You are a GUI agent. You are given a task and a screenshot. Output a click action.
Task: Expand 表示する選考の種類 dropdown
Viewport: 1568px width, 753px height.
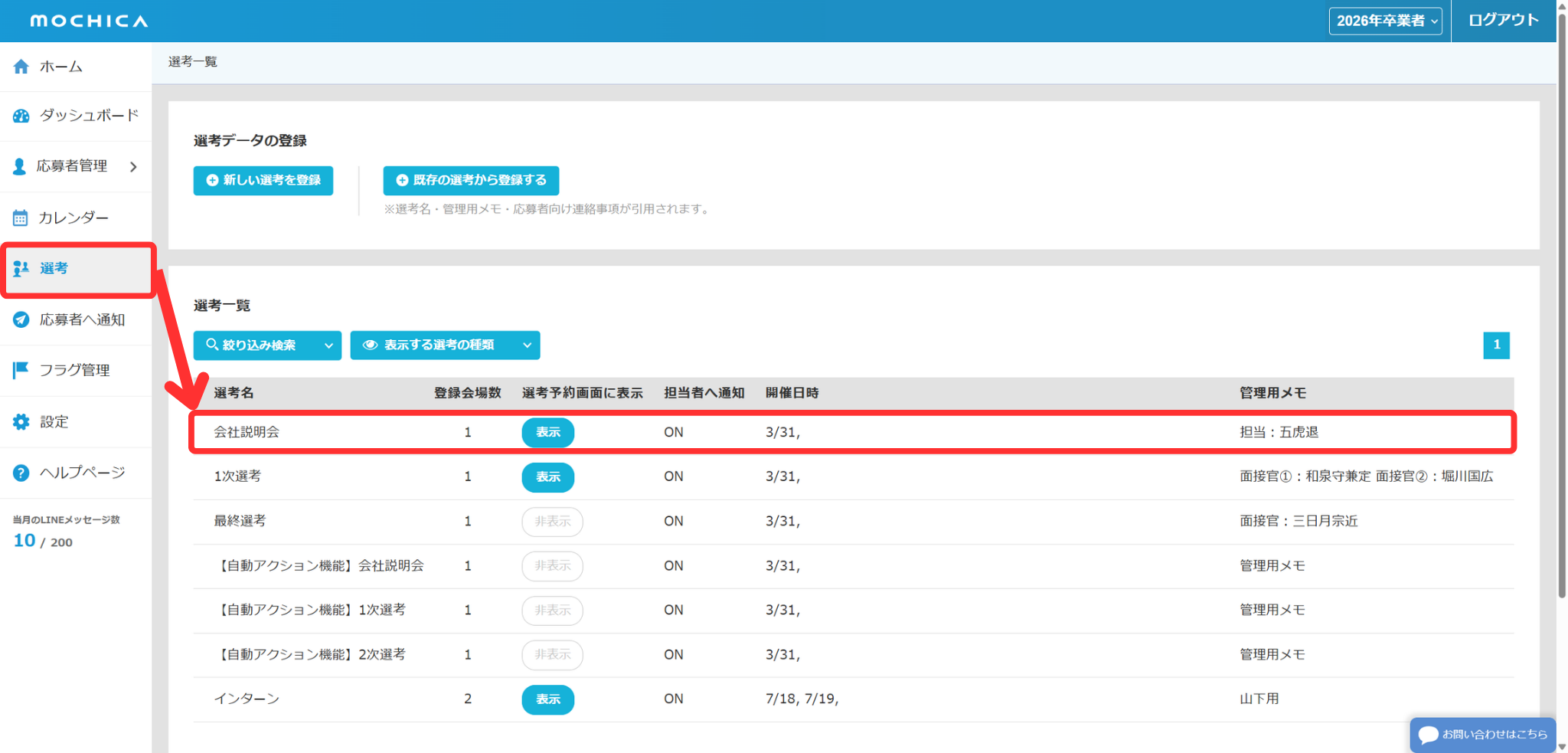point(445,345)
